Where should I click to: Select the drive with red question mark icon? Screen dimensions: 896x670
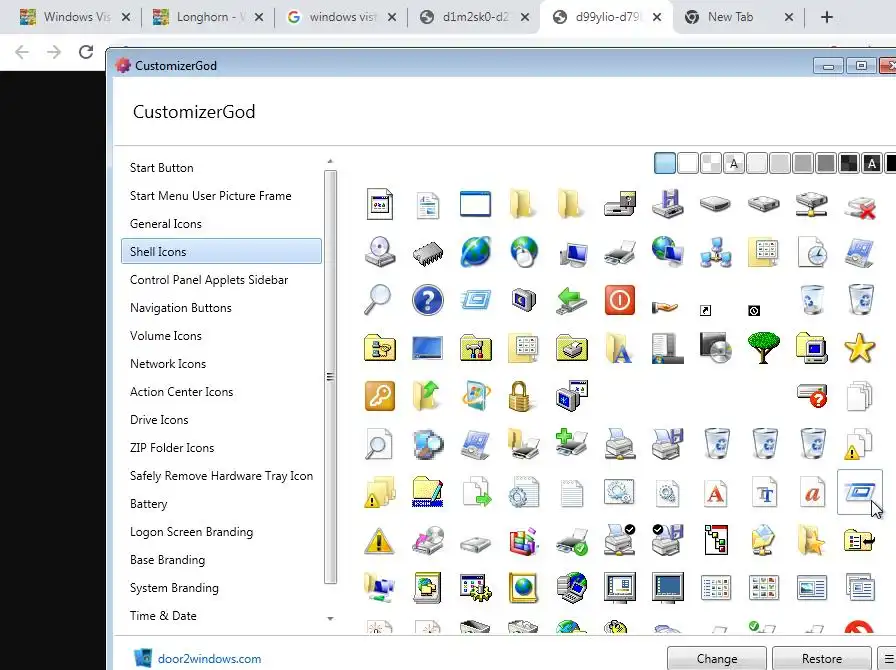point(813,396)
